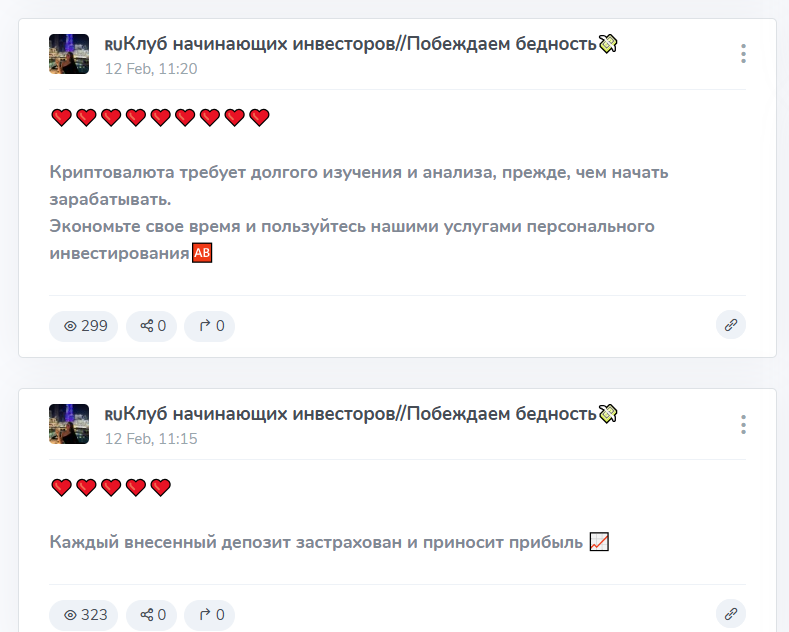Image resolution: width=789 pixels, height=632 pixels.
Task: Click the text starting with Криптовалюта
Action: (359, 172)
